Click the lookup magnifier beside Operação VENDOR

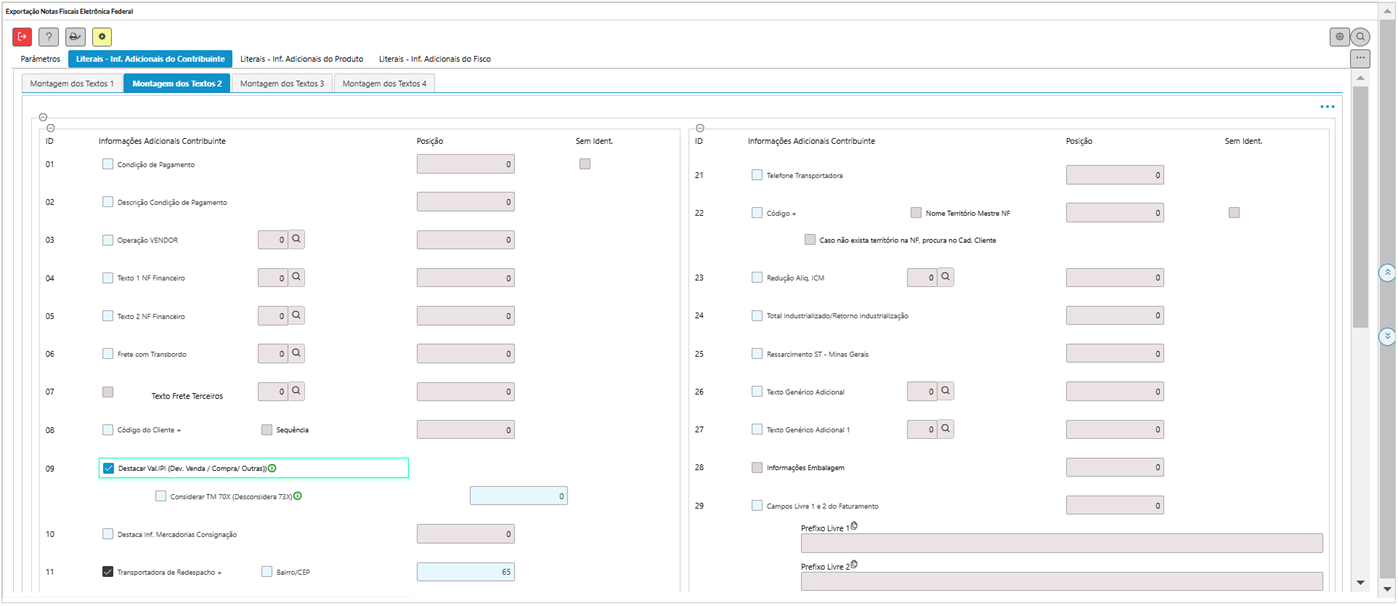click(x=297, y=240)
